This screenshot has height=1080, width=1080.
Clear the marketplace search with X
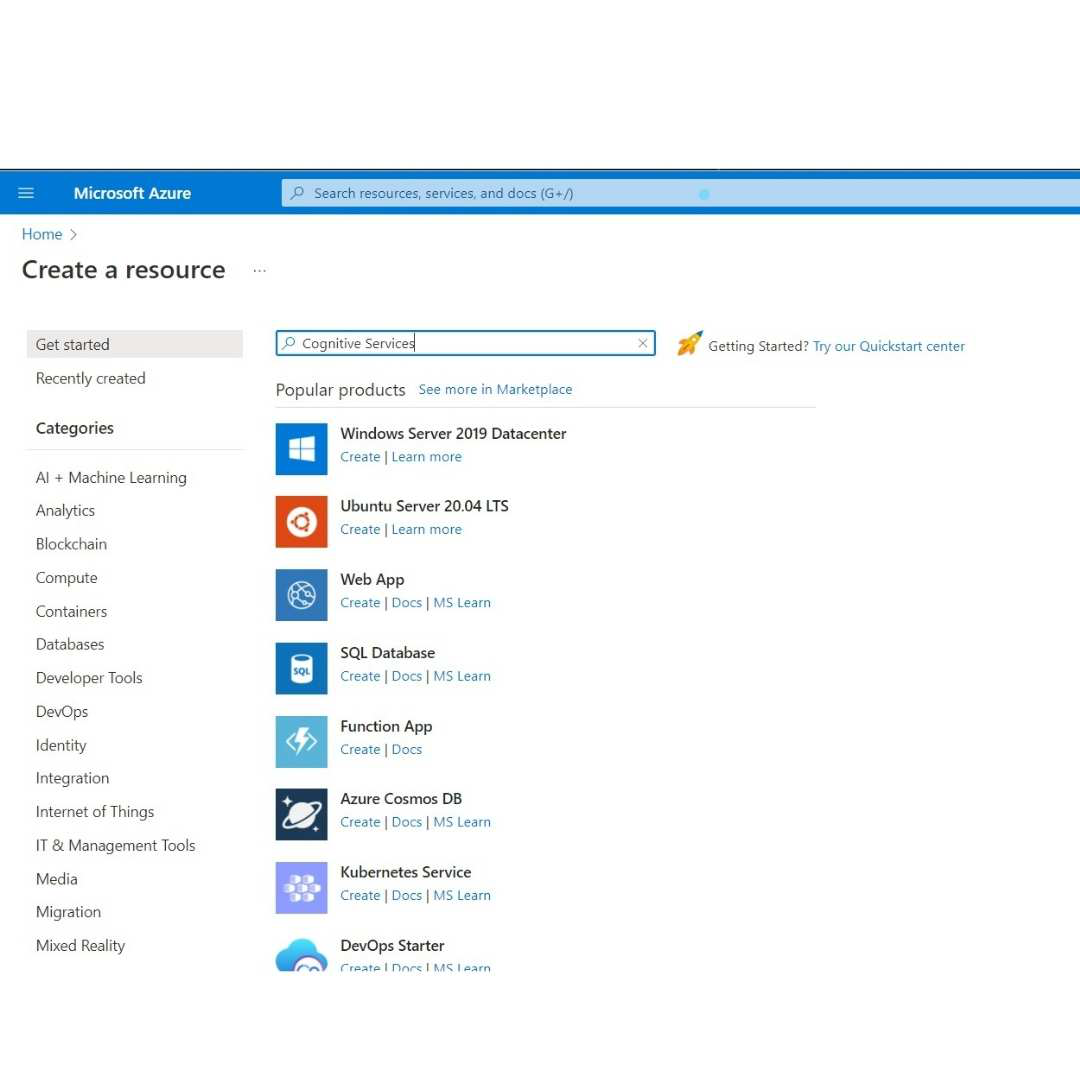643,343
